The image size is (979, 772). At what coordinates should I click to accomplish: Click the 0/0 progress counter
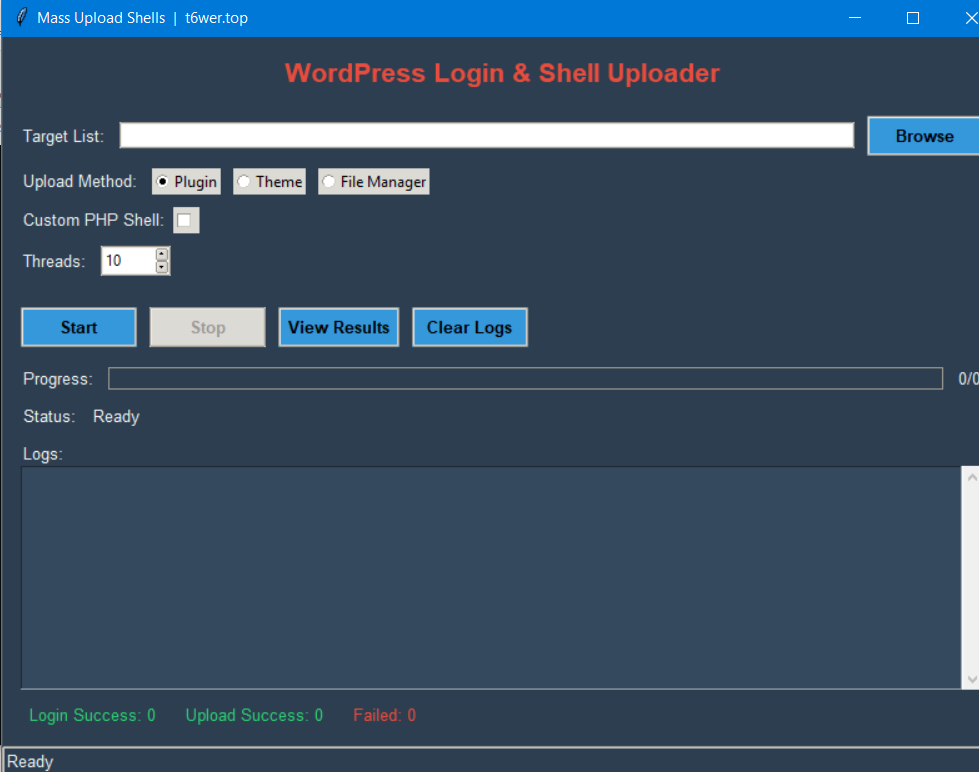coord(968,379)
